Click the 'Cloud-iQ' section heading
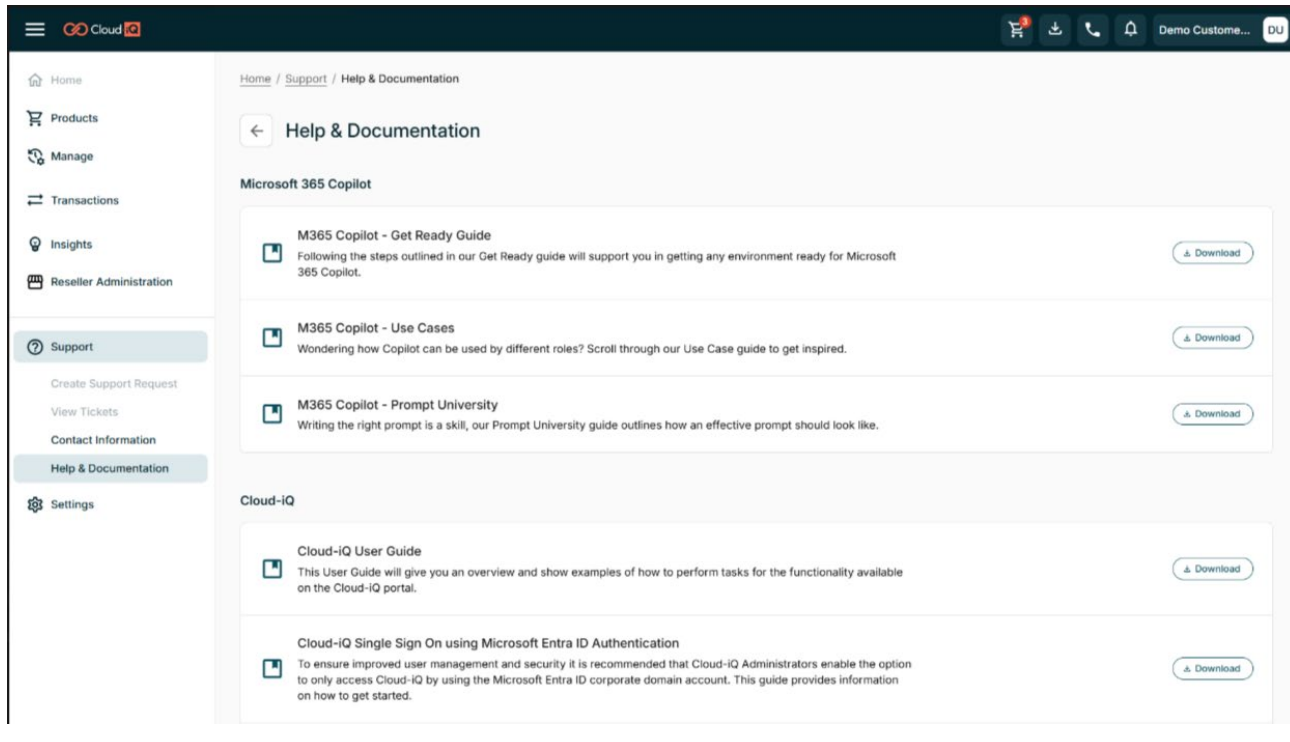 (x=267, y=500)
